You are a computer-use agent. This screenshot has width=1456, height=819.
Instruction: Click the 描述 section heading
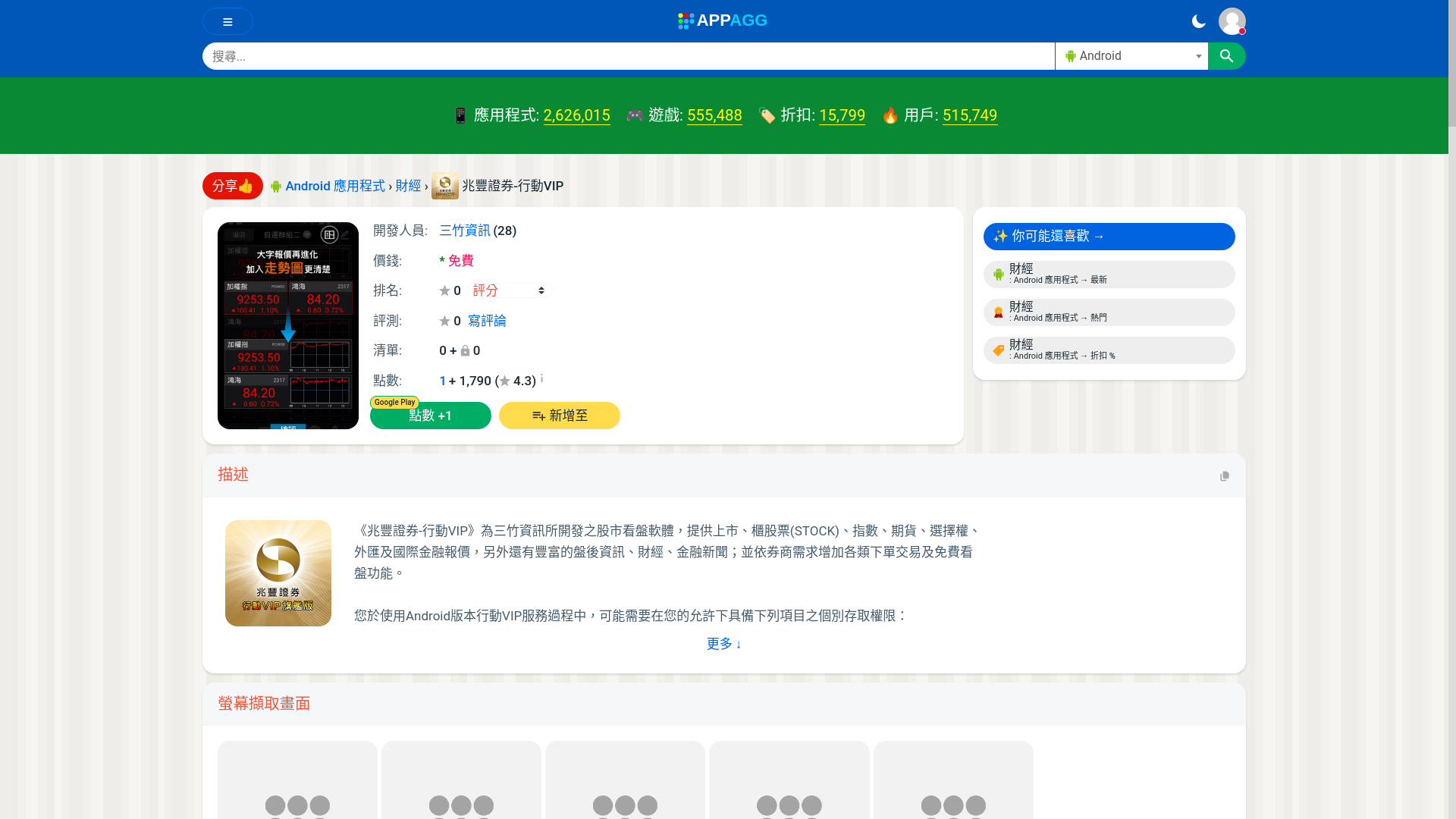[x=234, y=475]
